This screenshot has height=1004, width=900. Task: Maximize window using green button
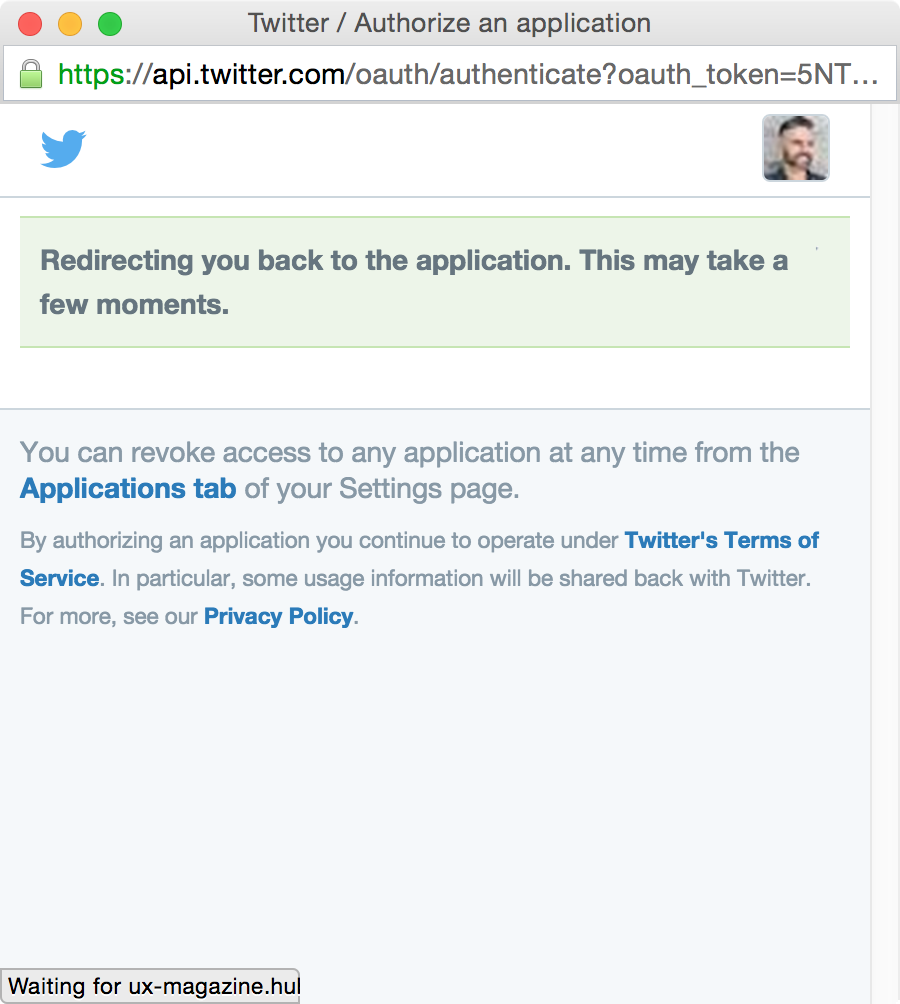tap(110, 24)
